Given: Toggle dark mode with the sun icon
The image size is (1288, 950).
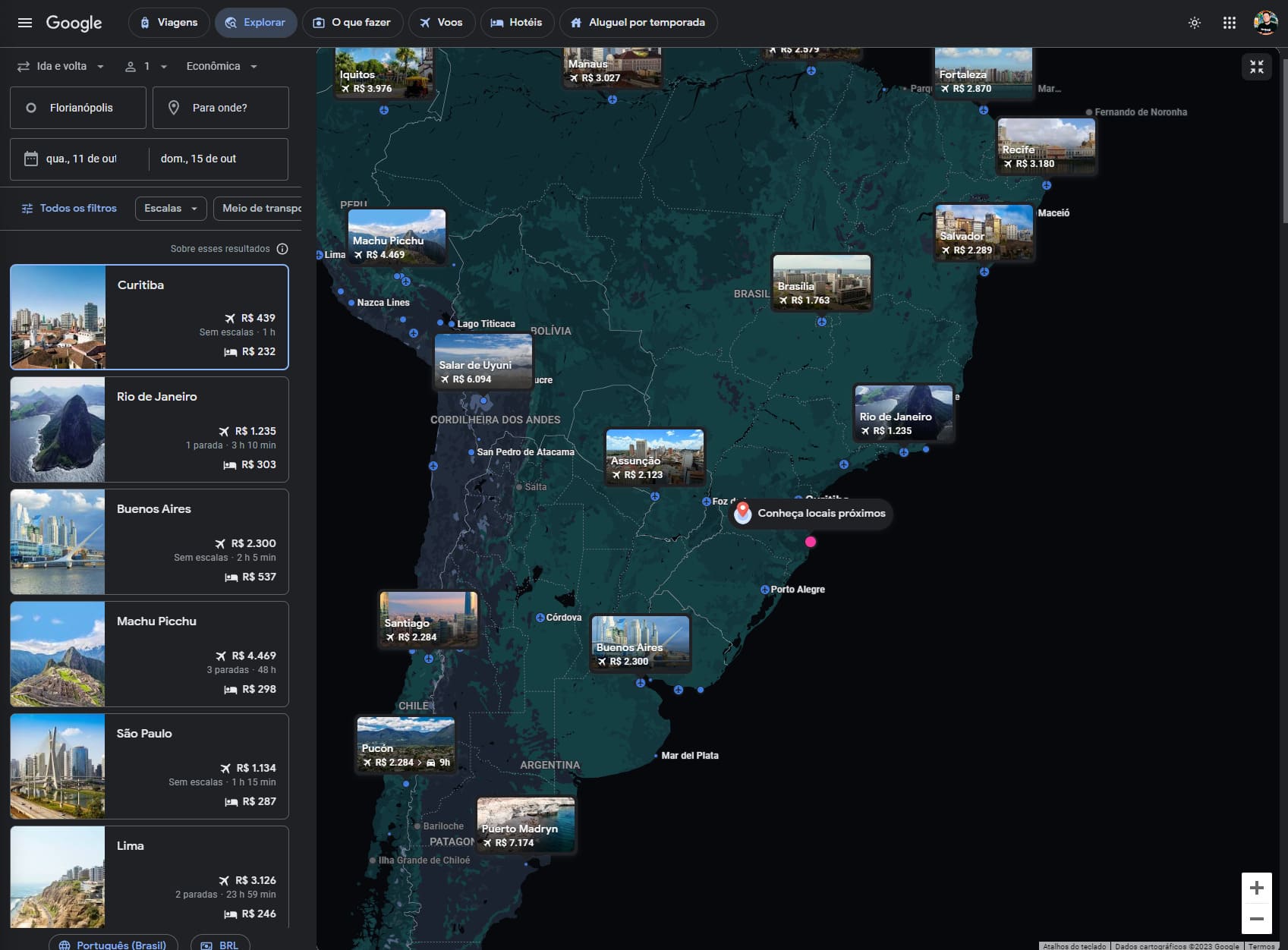Looking at the screenshot, I should click(x=1194, y=23).
